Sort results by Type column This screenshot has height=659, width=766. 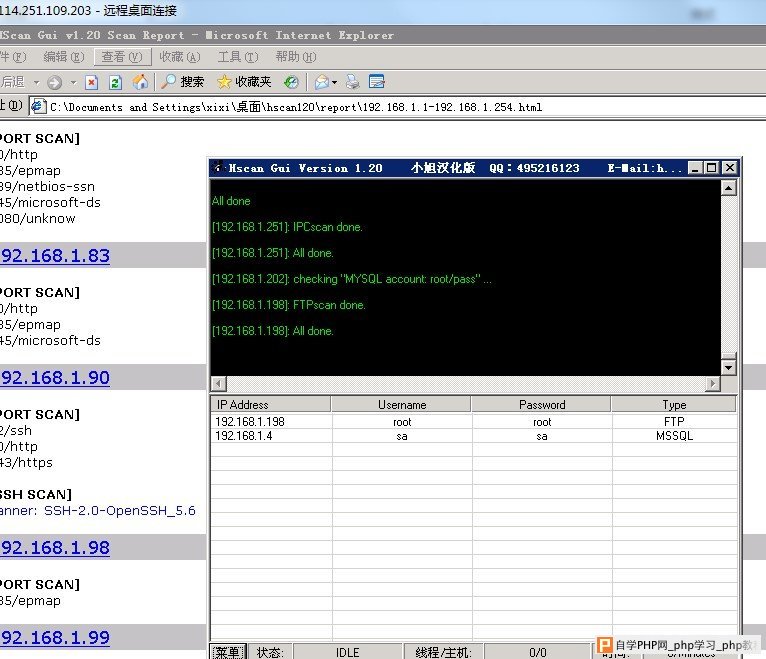tap(674, 404)
